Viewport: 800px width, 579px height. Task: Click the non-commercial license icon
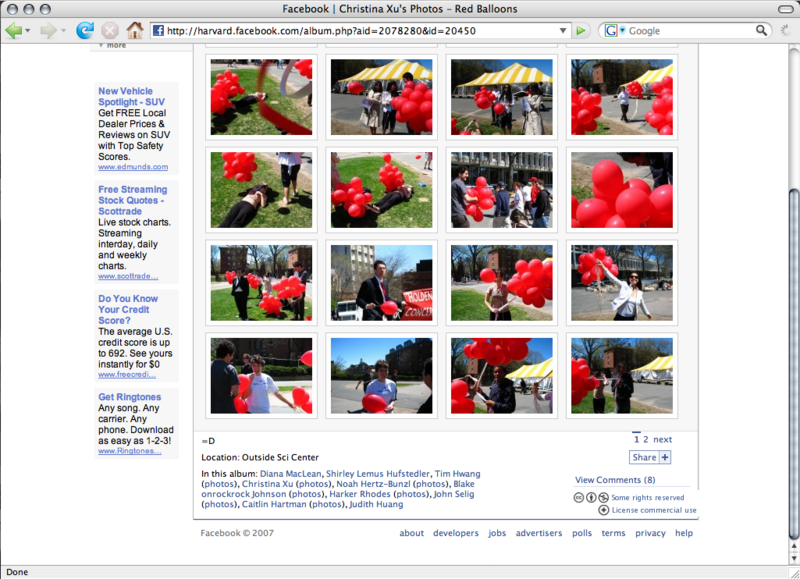click(x=603, y=497)
